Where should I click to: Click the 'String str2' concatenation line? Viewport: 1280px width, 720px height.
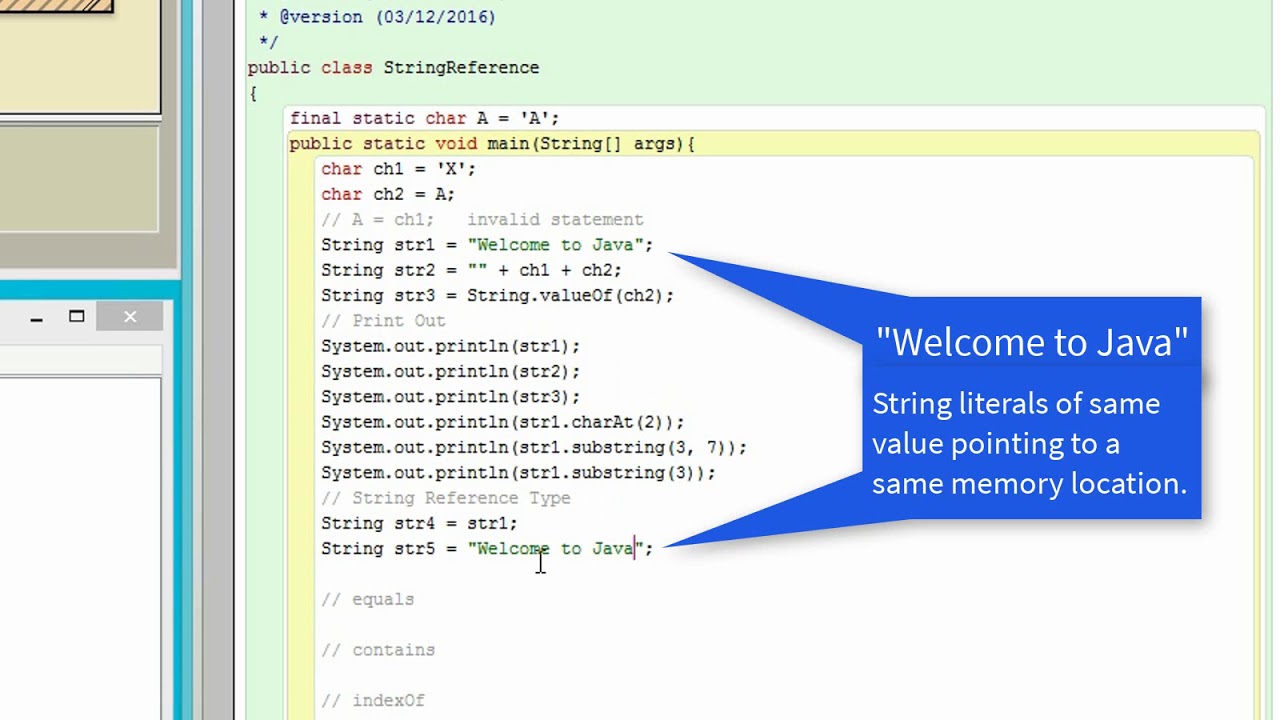click(x=471, y=271)
